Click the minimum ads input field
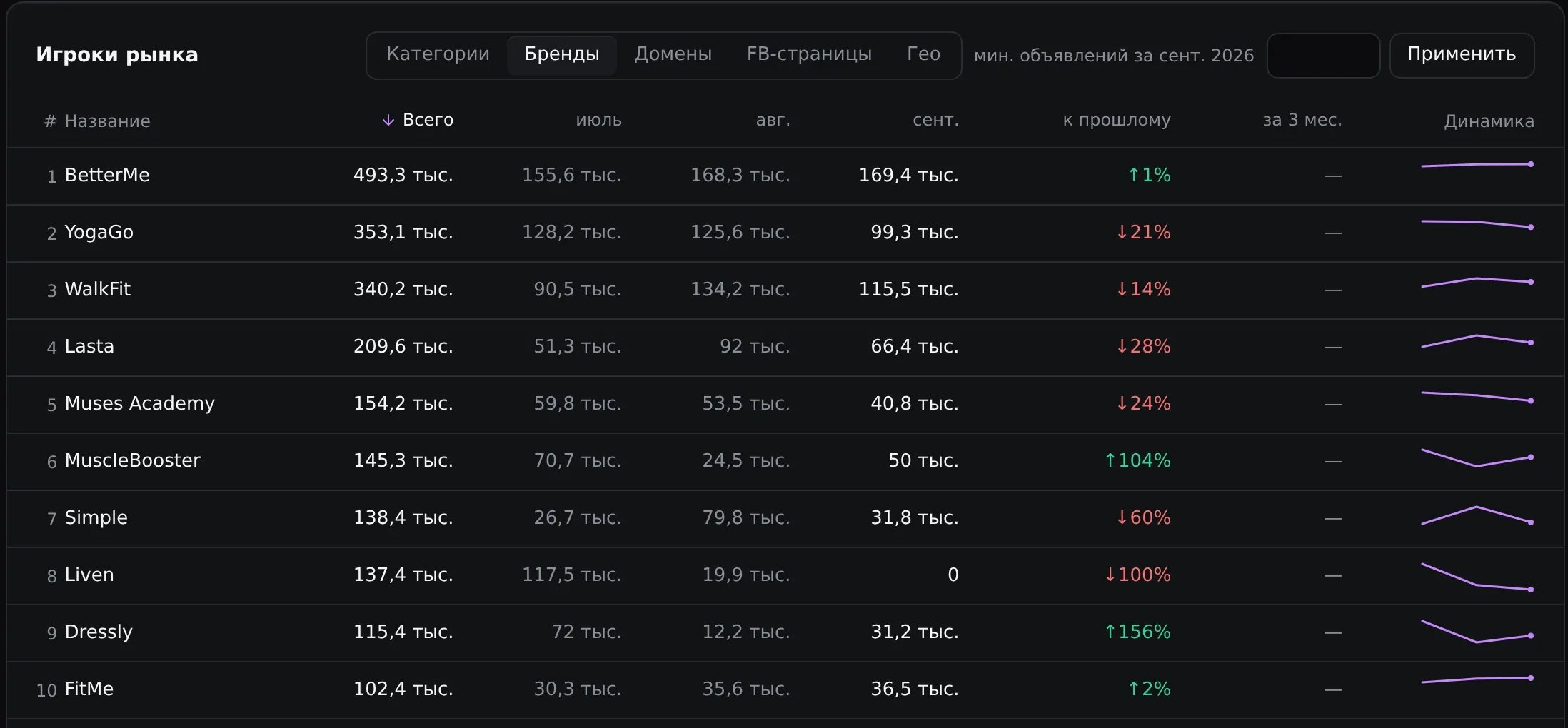The image size is (1568, 728). pos(1323,56)
